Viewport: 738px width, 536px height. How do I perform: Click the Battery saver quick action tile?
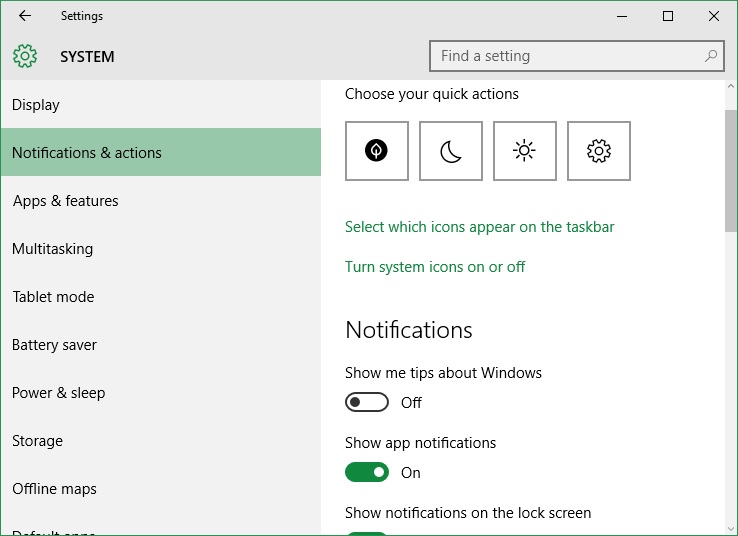point(377,151)
